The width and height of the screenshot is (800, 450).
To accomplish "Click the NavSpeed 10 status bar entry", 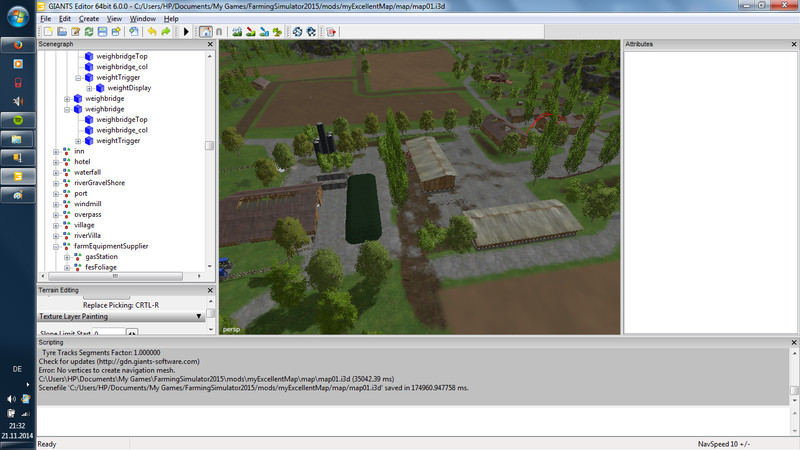I will 723,444.
